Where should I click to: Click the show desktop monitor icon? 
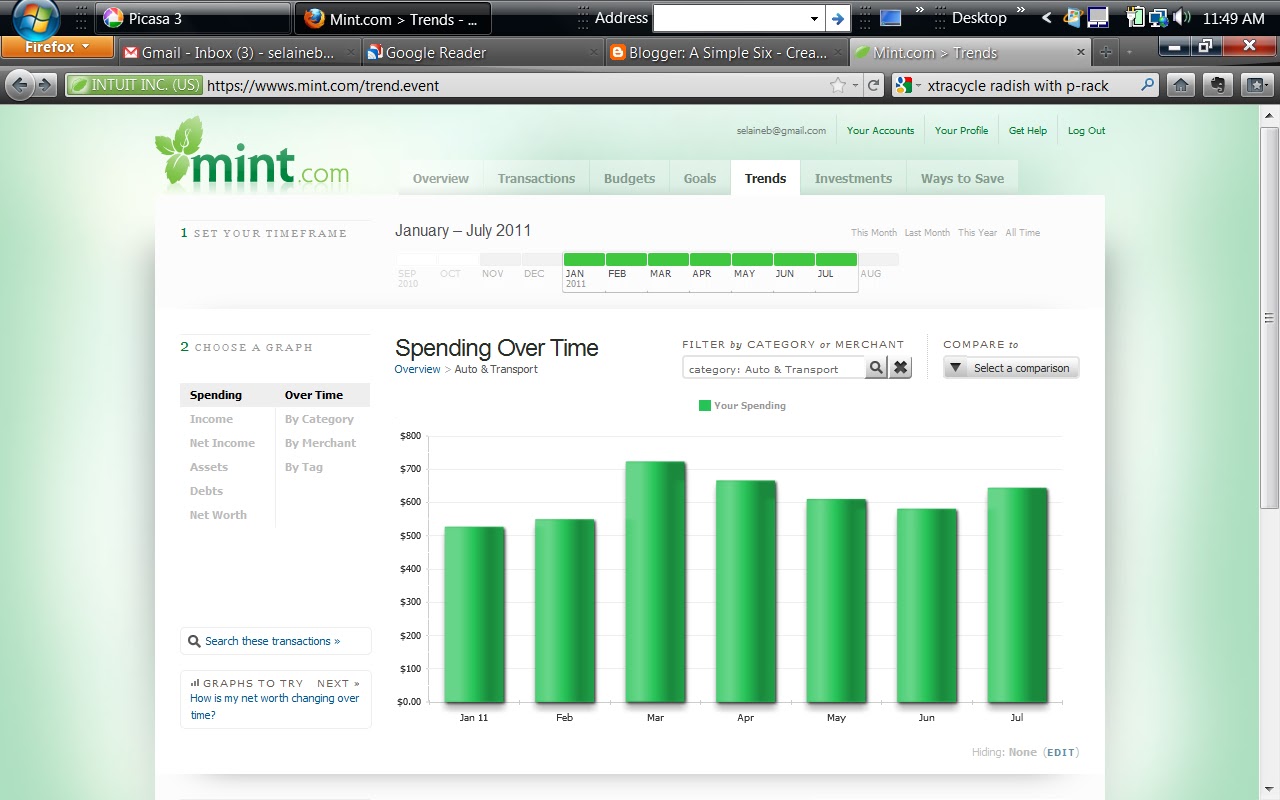890,18
